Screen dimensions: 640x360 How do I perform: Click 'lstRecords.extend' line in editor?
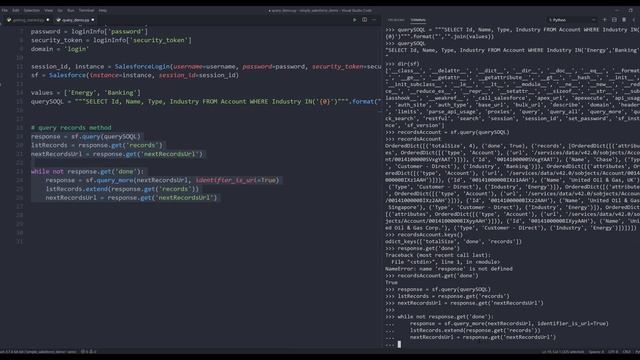pos(122,189)
